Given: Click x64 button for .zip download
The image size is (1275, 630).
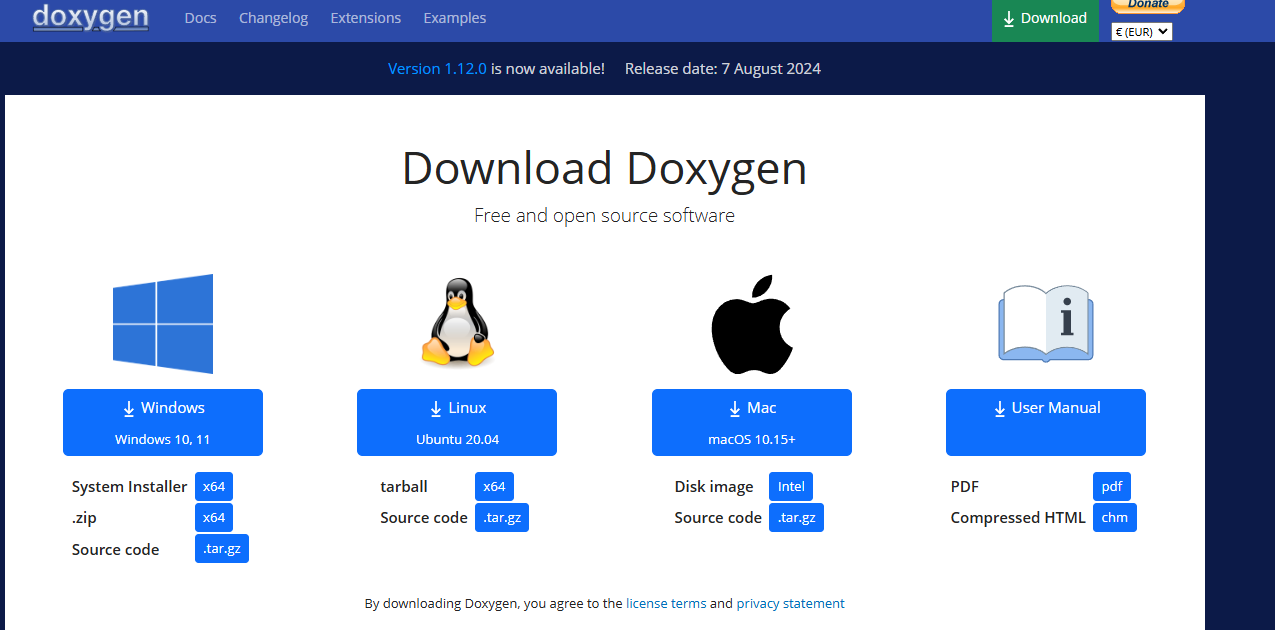Looking at the screenshot, I should point(214,518).
